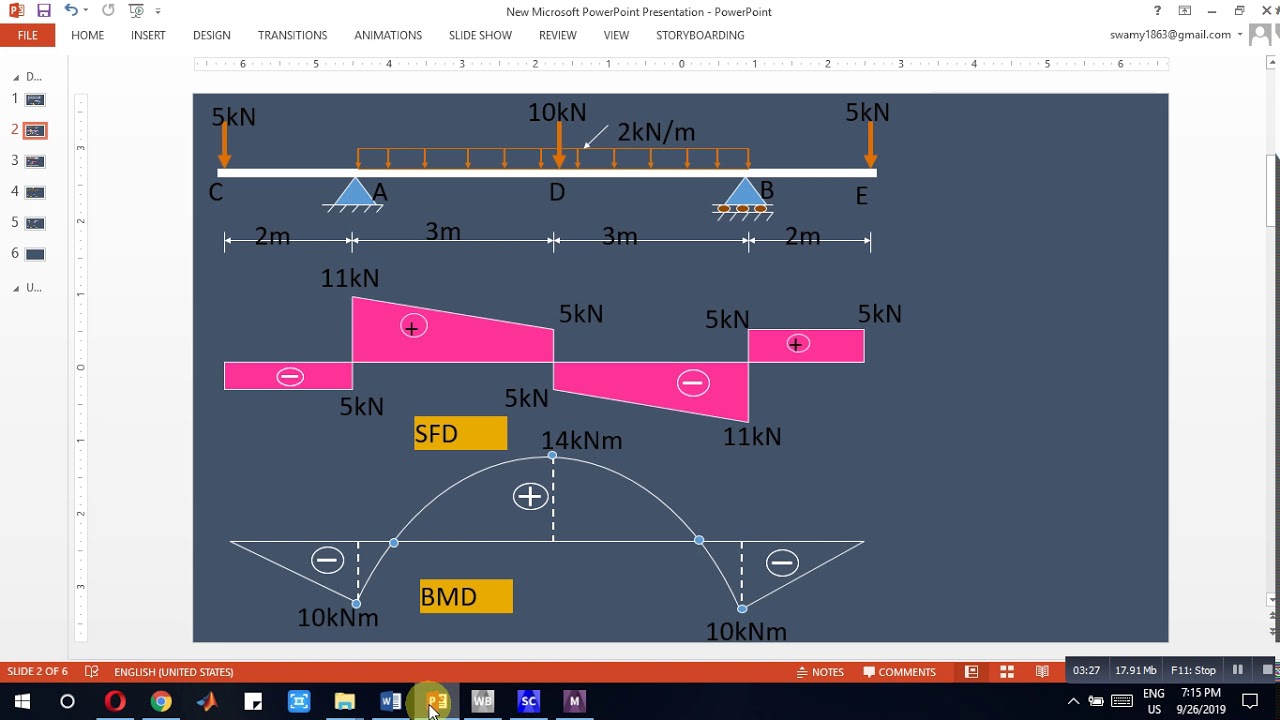
Task: Toggle the Comments pane button
Action: click(x=899, y=672)
